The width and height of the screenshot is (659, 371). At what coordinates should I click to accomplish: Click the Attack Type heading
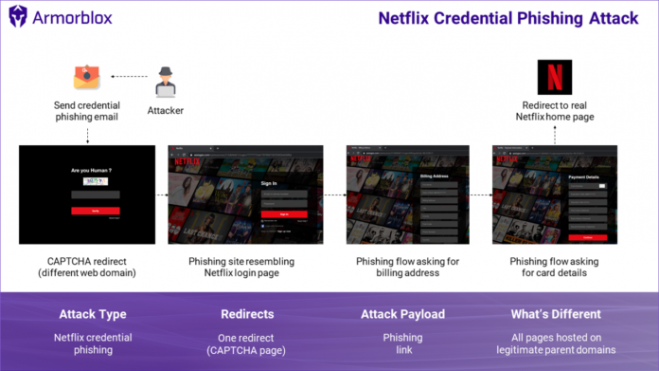click(92, 314)
